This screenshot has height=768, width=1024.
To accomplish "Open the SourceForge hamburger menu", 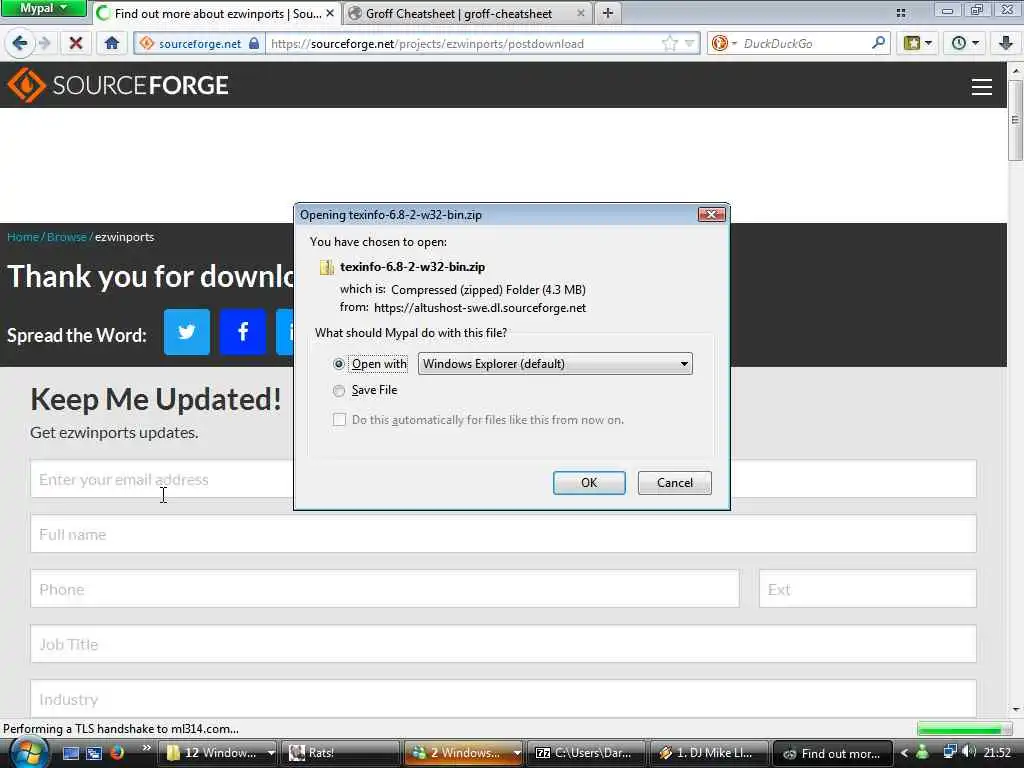I will point(982,87).
